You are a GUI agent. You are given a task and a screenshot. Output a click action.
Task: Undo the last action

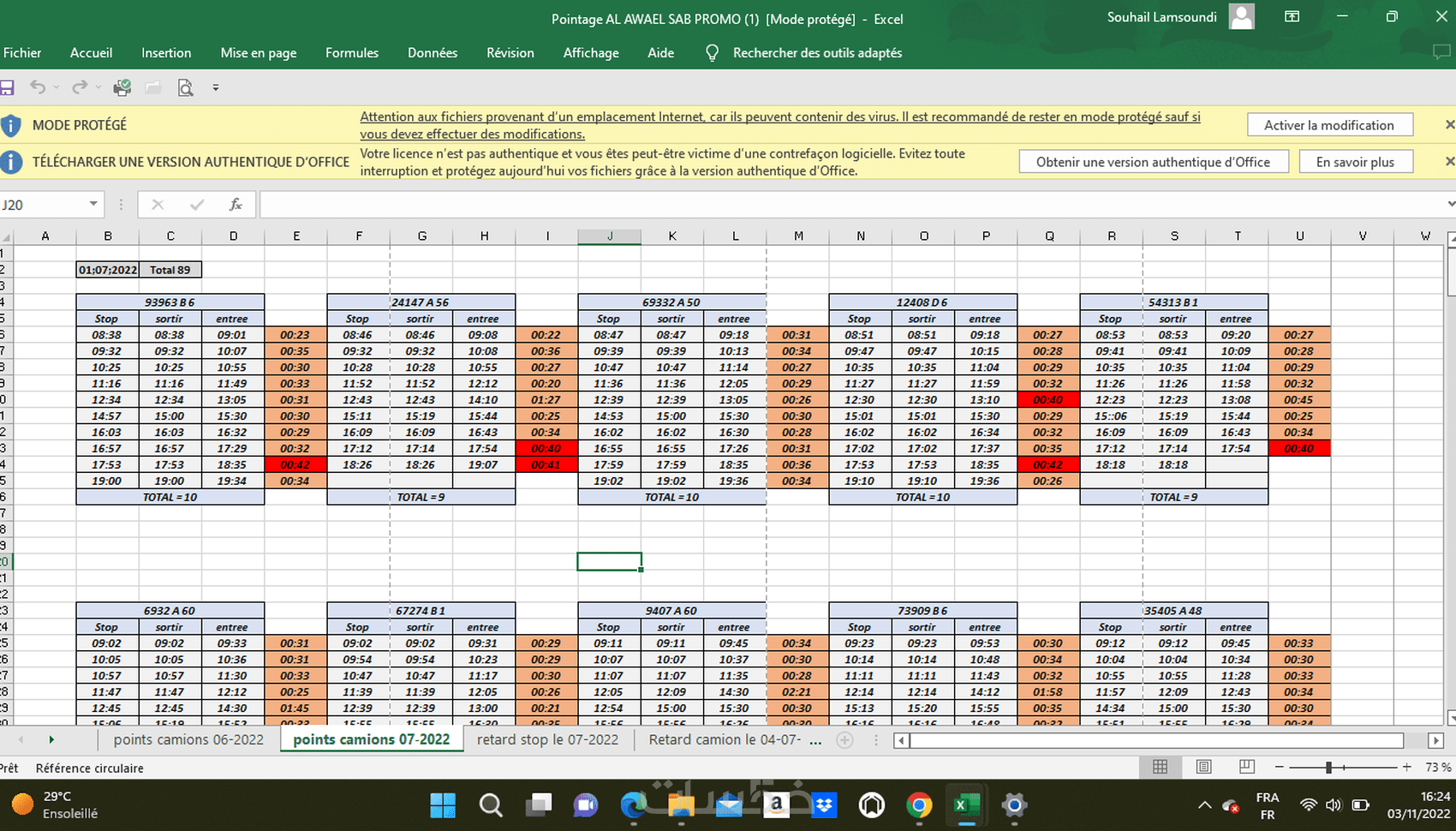37,87
